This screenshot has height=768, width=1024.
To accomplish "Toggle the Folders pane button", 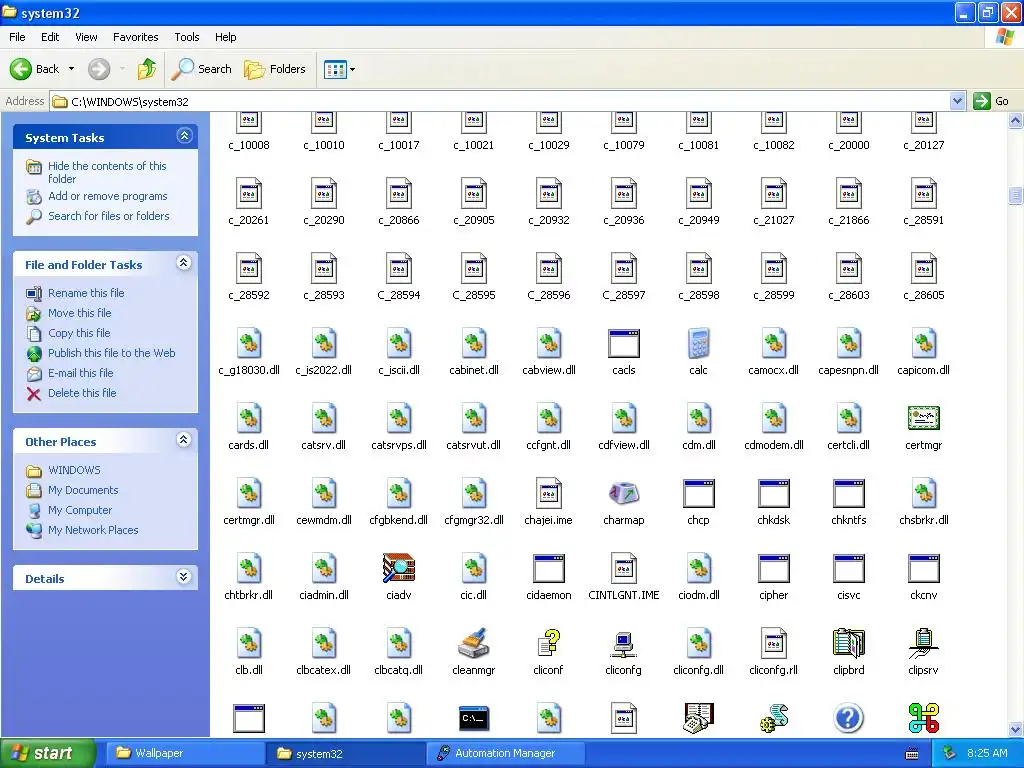I will point(275,69).
